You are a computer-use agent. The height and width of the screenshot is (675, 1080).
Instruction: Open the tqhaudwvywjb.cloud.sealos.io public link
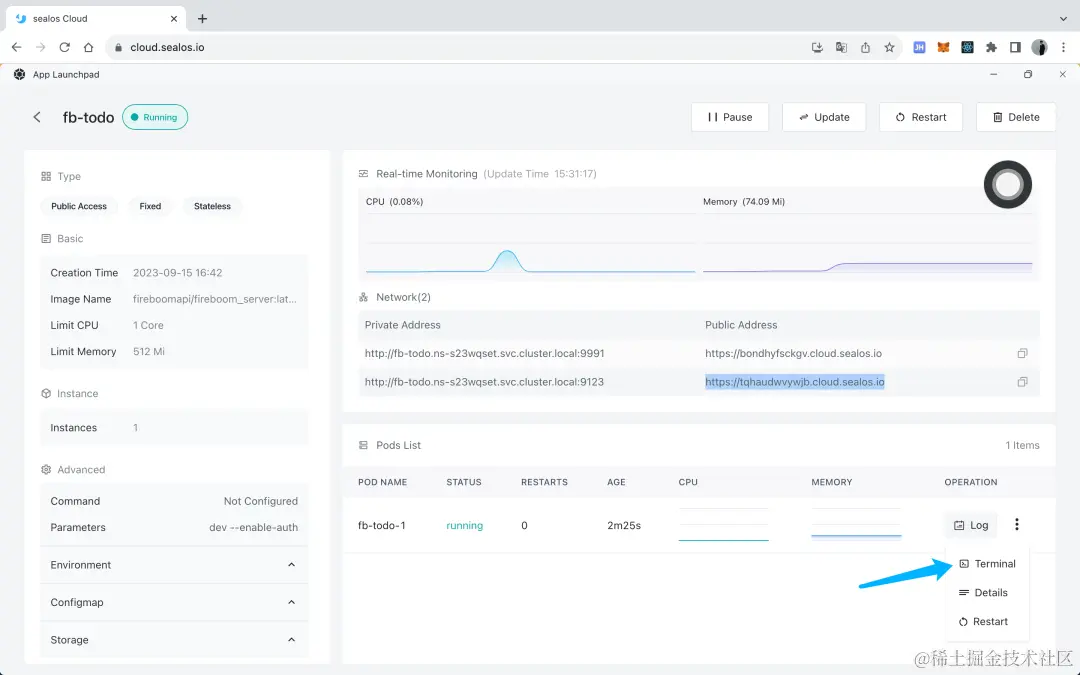[x=795, y=382]
